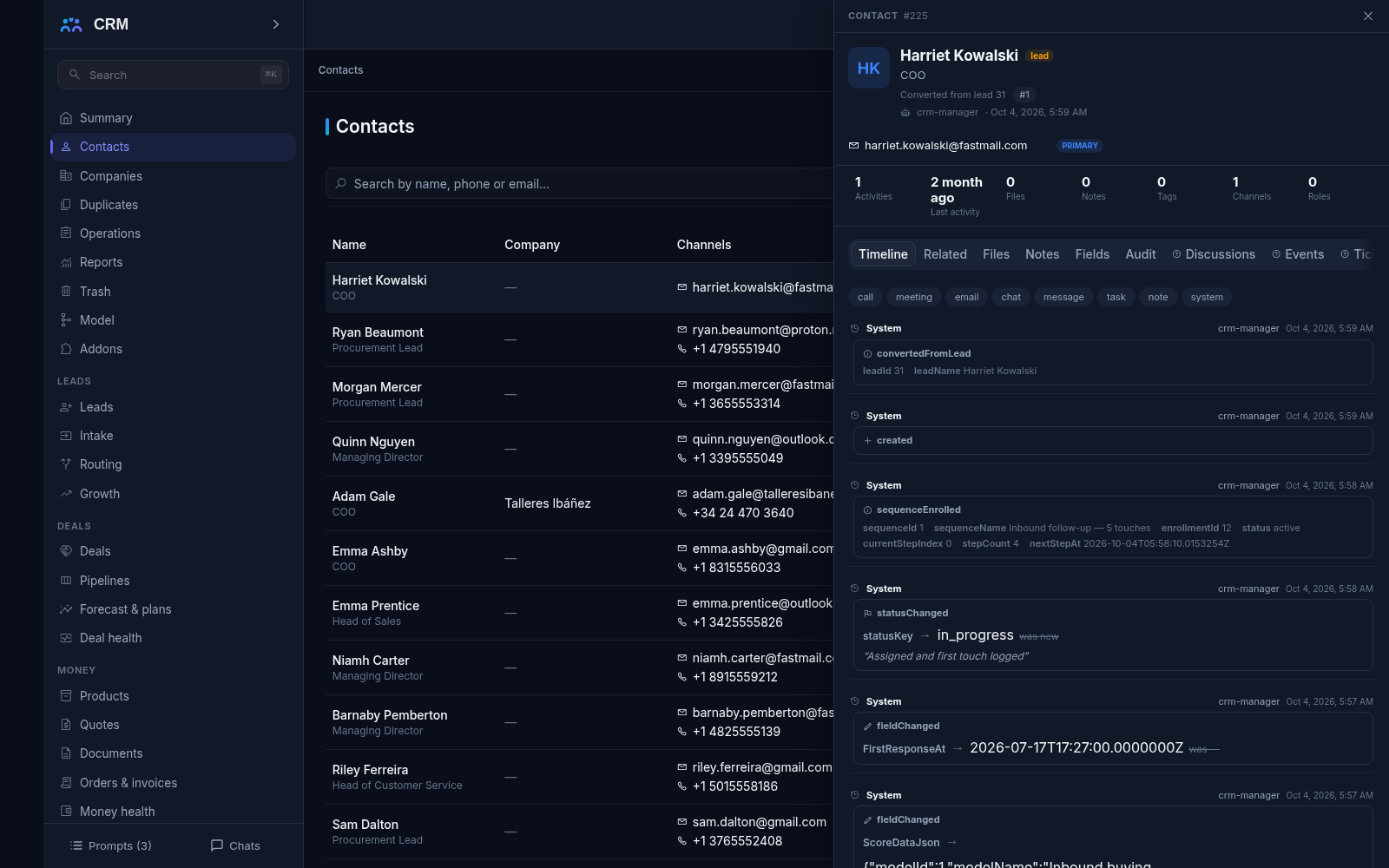Open the Notes tab
This screenshot has height=868, width=1389.
coord(1042,254)
